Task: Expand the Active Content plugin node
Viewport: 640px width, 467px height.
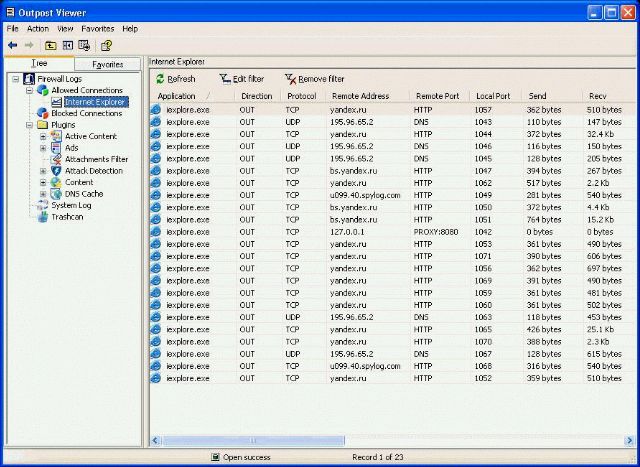Action: click(x=43, y=136)
